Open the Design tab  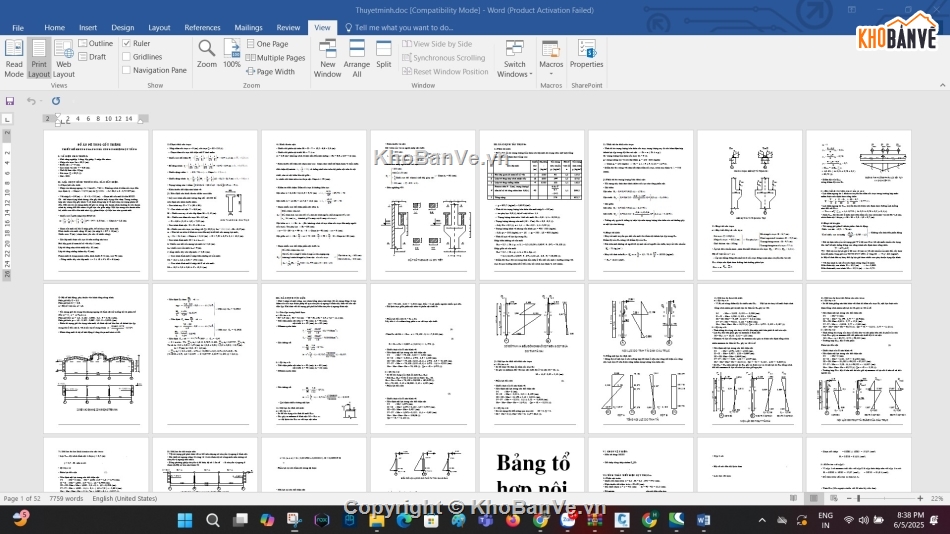tap(122, 27)
